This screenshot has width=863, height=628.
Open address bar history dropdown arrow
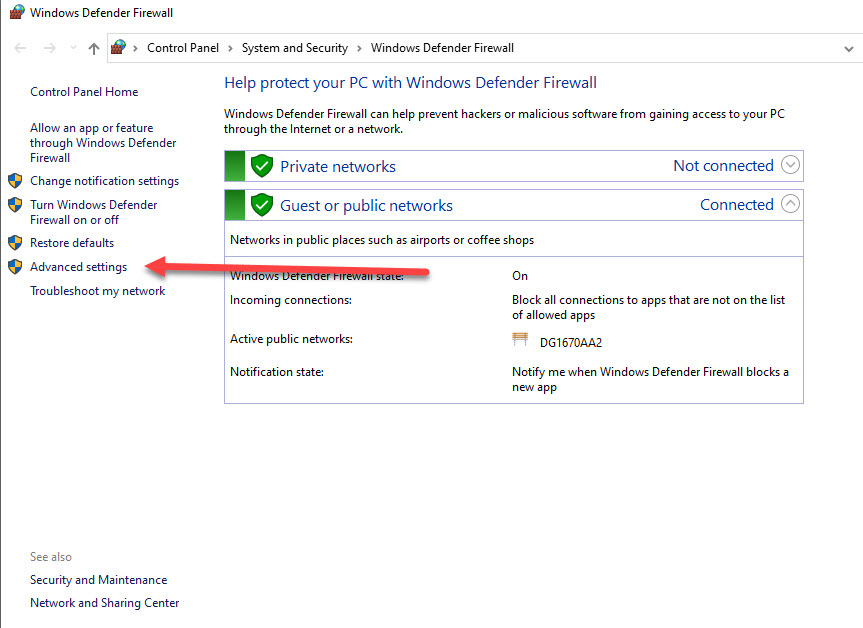point(849,49)
